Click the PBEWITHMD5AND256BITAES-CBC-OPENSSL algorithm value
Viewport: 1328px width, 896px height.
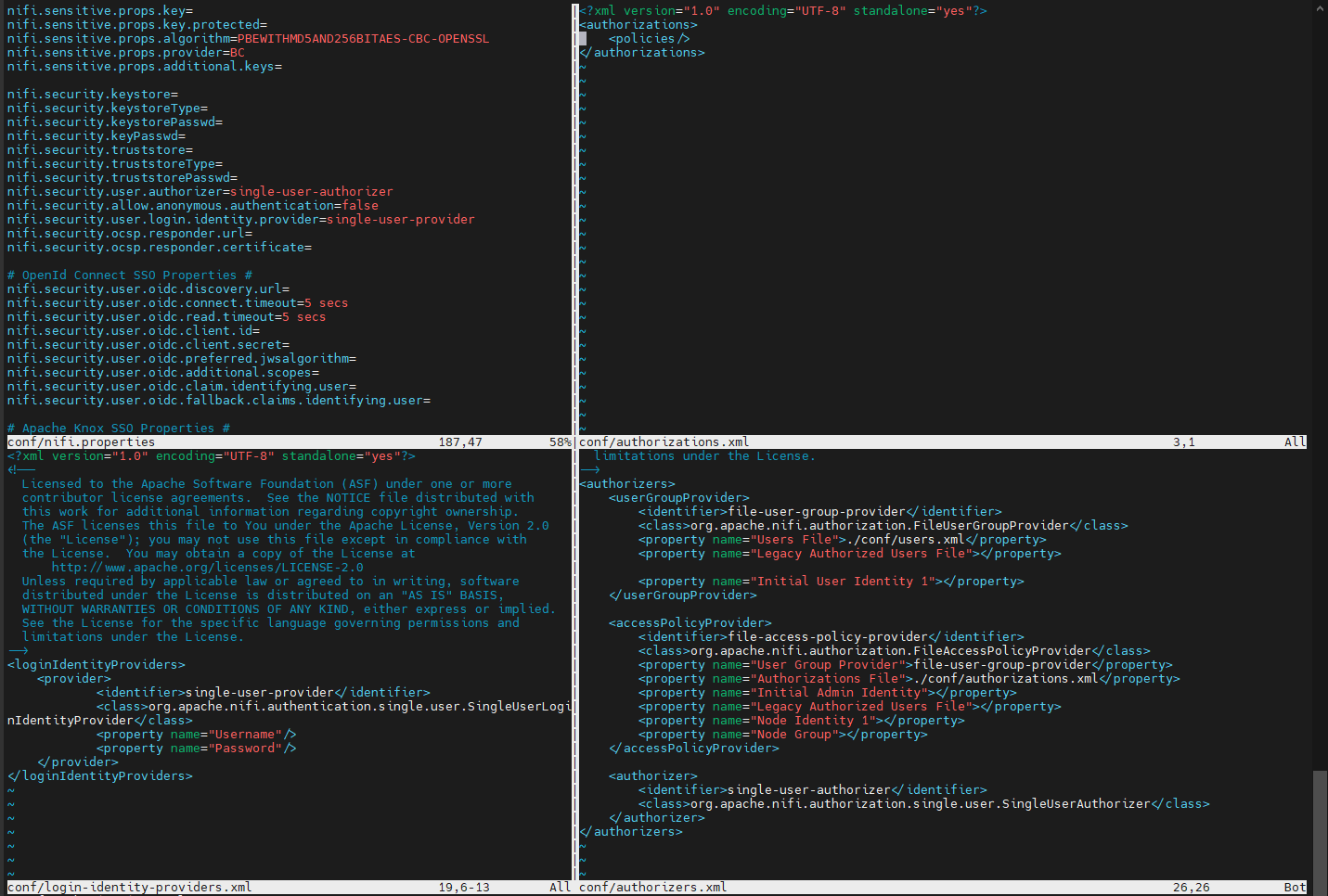tap(363, 39)
